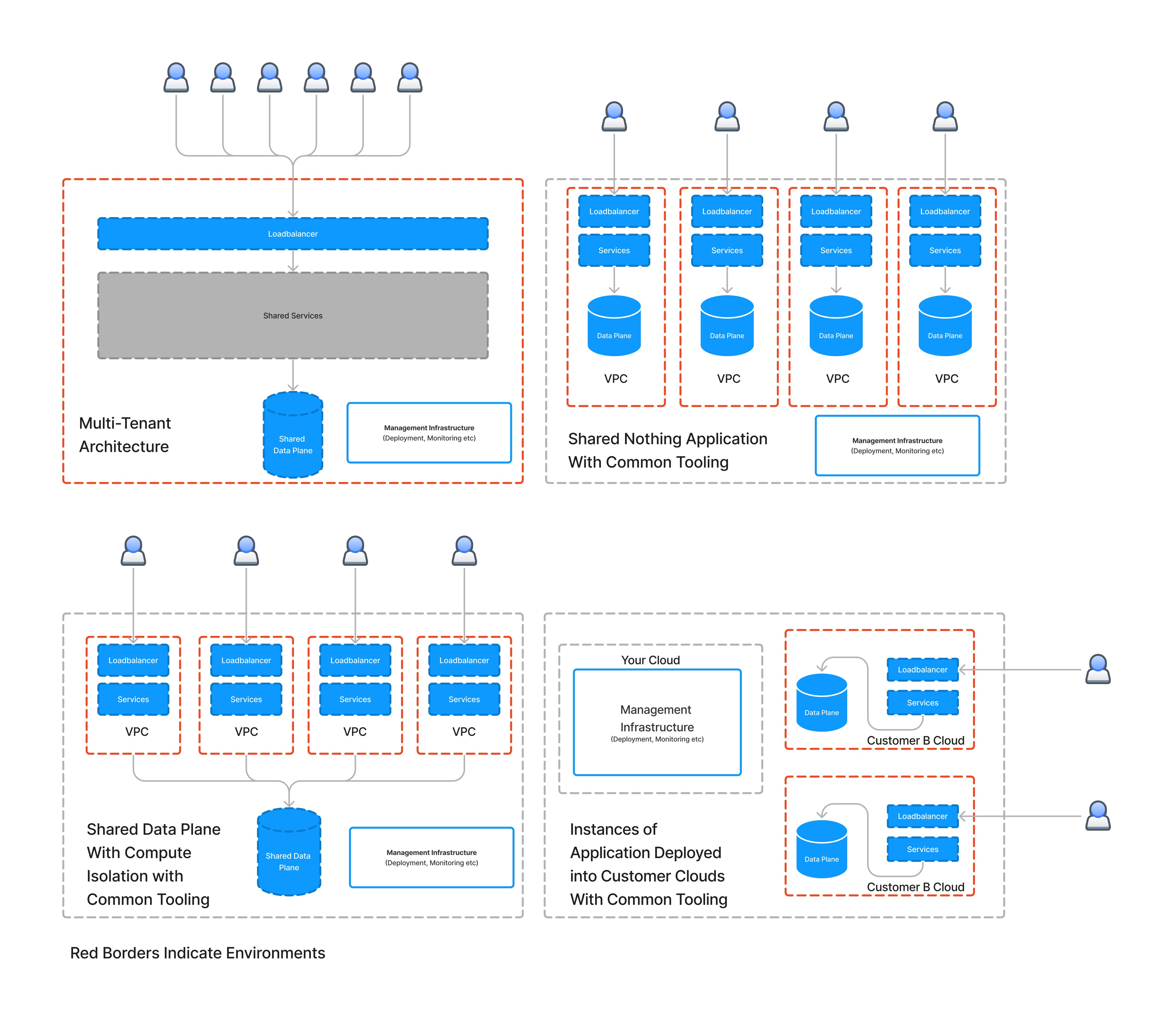Image resolution: width=1176 pixels, height=1021 pixels.
Task: Click the user icon beside the lower Customer B Cloud
Action: coord(1097,815)
